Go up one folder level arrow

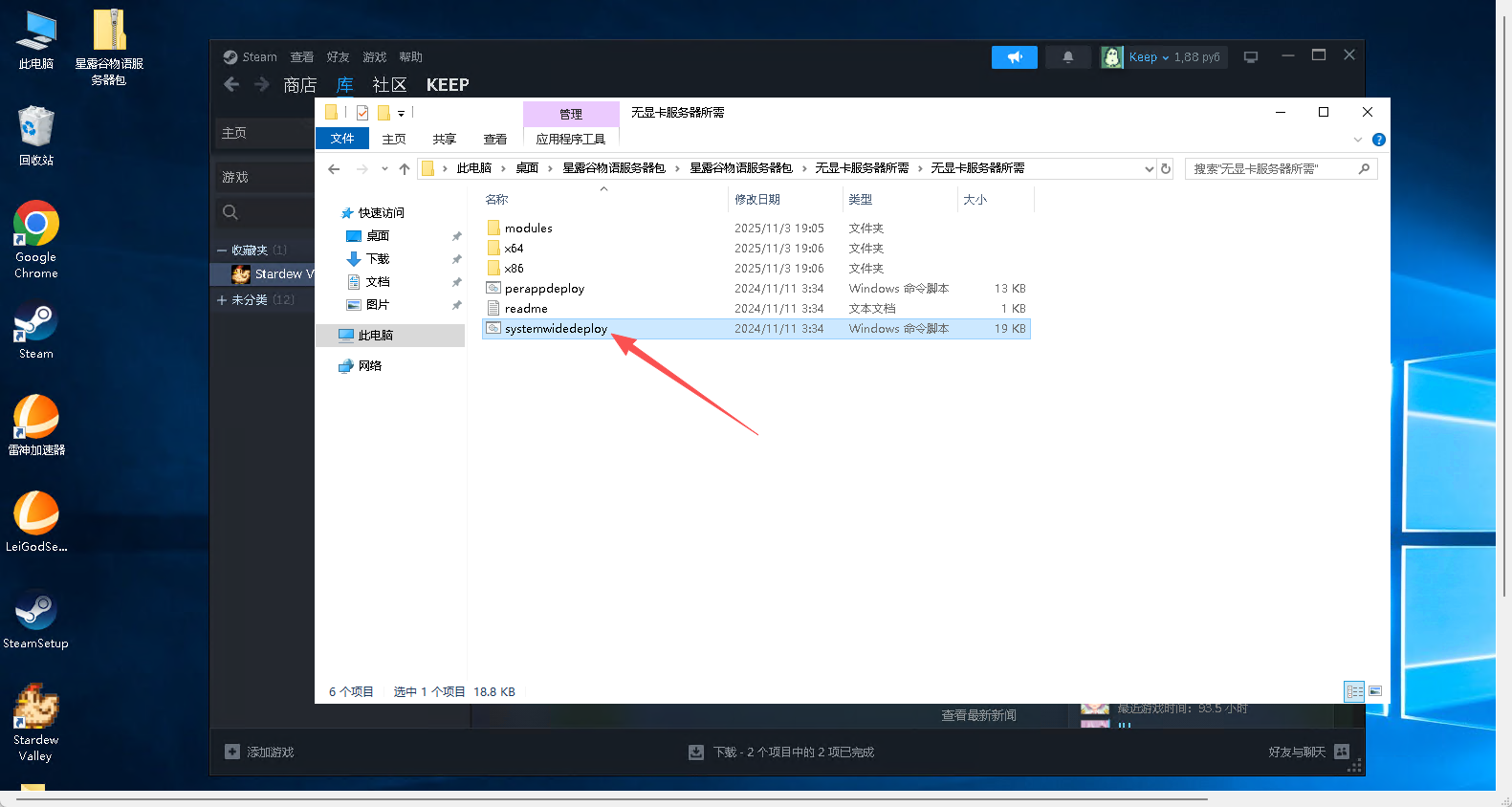coord(405,169)
